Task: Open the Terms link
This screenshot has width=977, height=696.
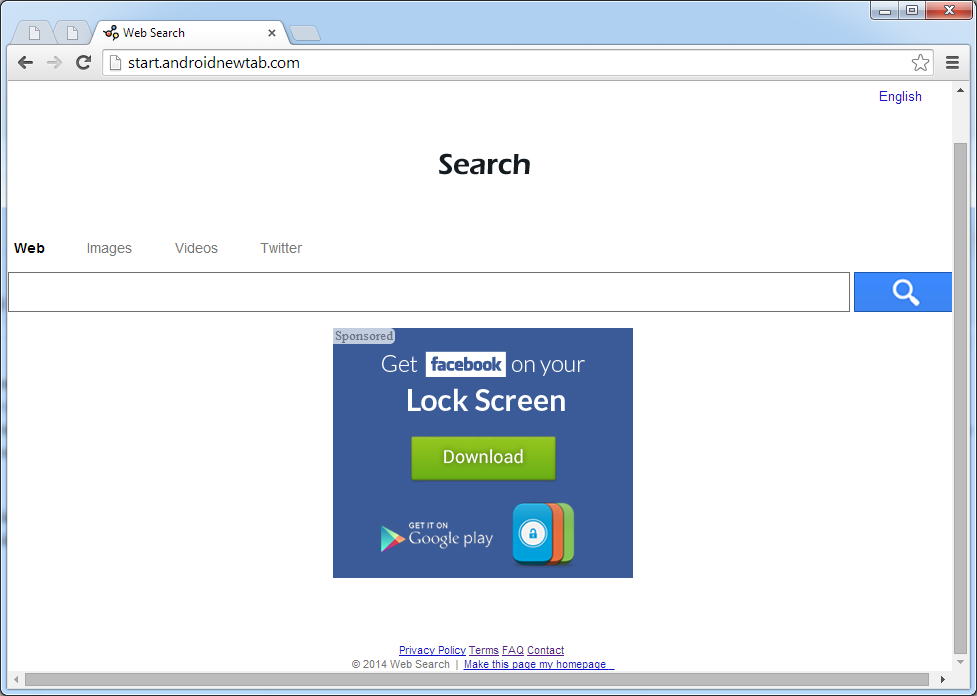Action: [x=484, y=650]
